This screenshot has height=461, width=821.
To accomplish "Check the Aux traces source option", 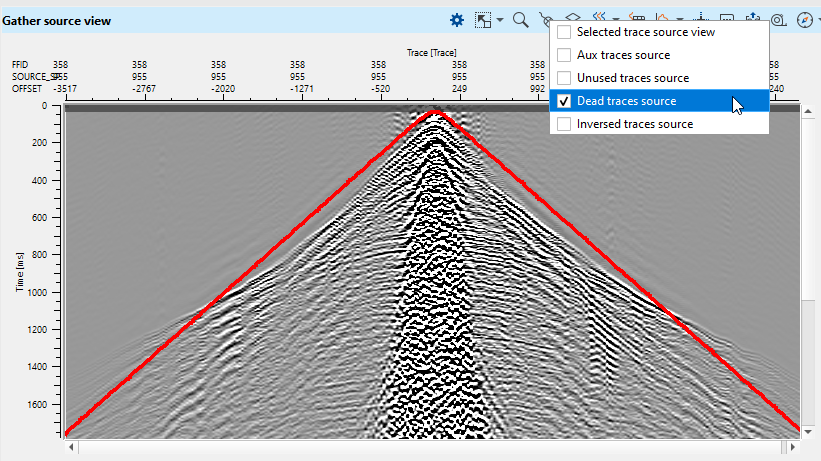I will 564,55.
